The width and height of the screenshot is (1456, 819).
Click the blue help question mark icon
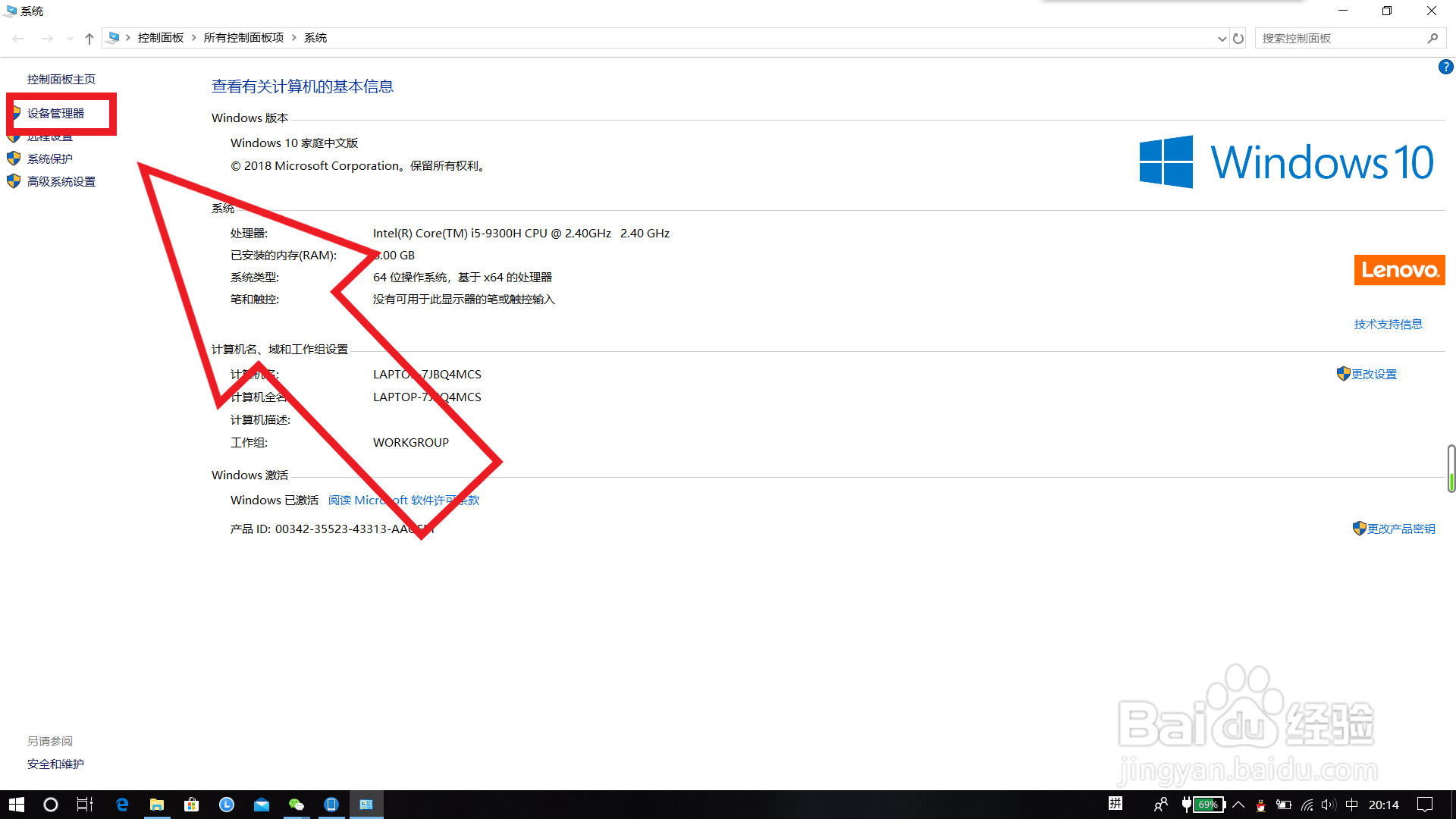pos(1445,67)
